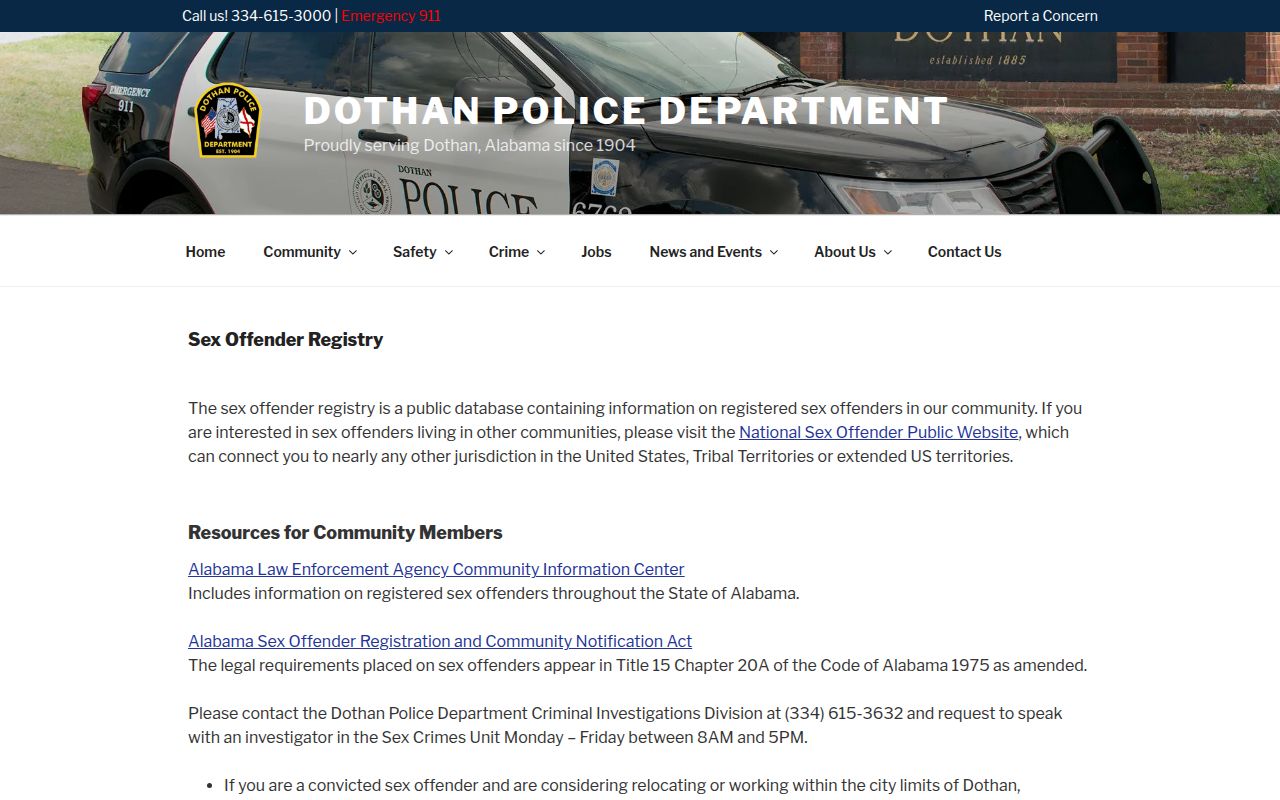Click the red Emergency 911 text
Image resolution: width=1280 pixels, height=800 pixels.
pos(391,16)
